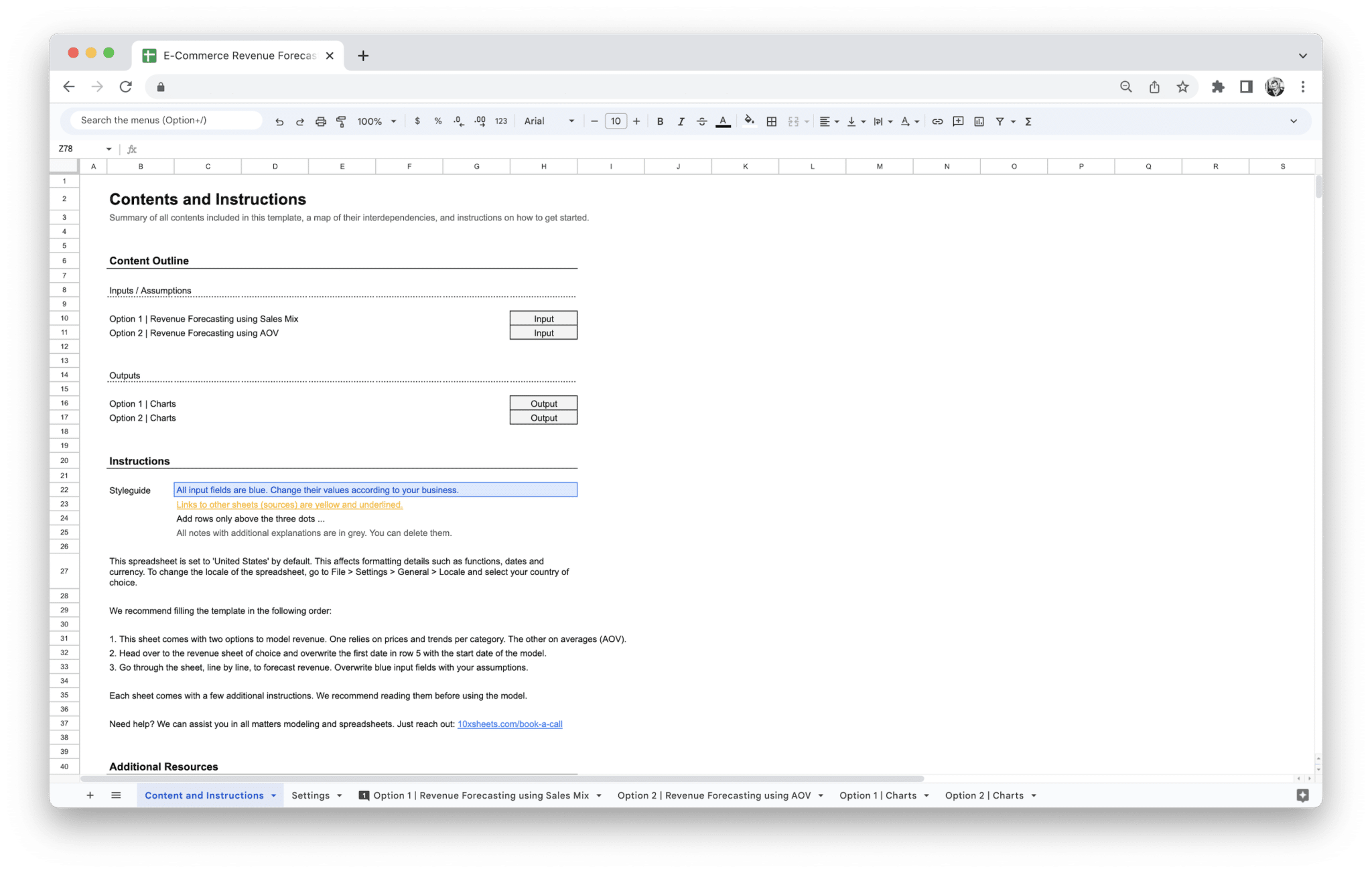Select the Print icon in the toolbar
Viewport: 1372px width, 873px height.
[320, 121]
